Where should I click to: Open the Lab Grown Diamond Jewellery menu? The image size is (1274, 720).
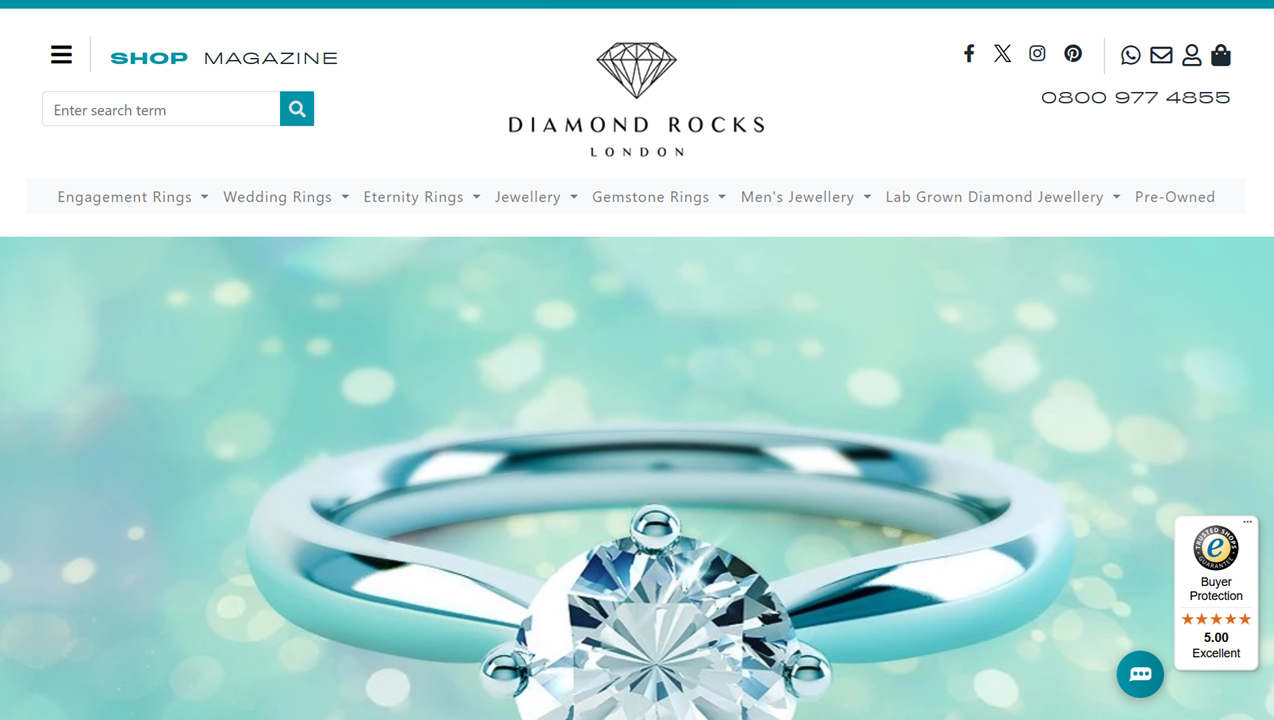pyautogui.click(x=1003, y=197)
